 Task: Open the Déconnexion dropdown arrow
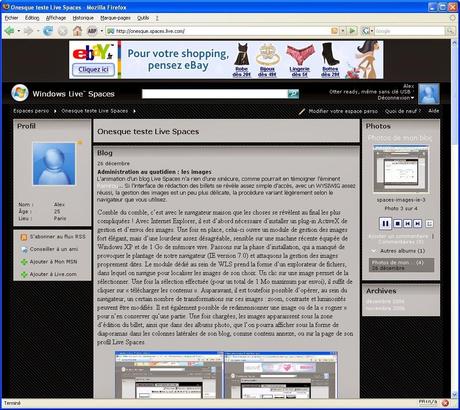(x=413, y=98)
